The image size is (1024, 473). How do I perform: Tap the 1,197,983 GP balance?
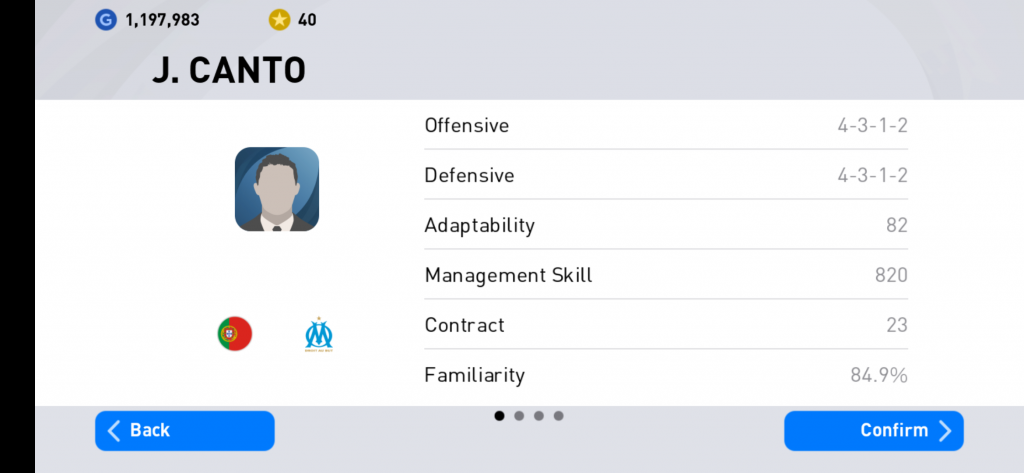162,20
